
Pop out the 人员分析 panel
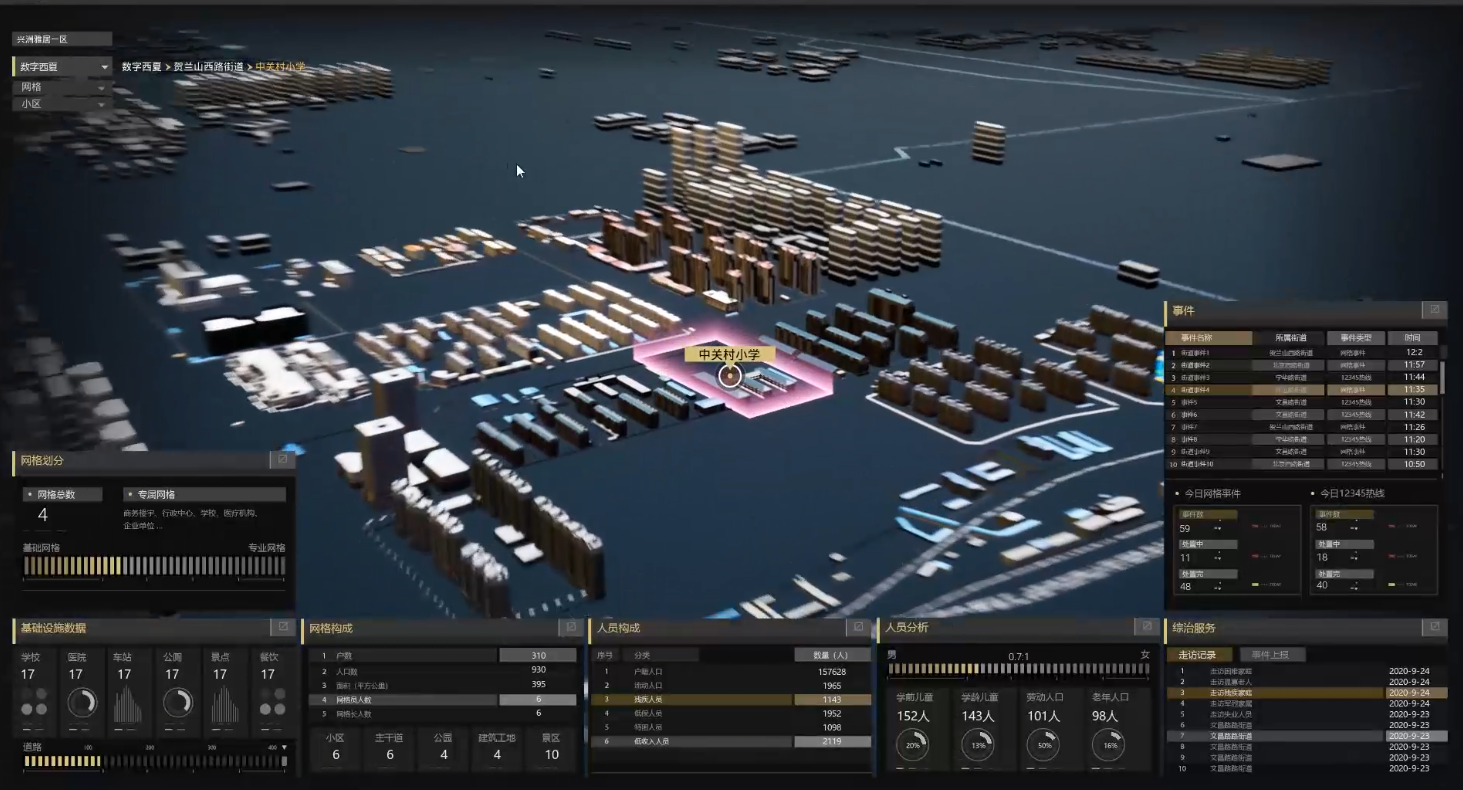tap(1145, 627)
